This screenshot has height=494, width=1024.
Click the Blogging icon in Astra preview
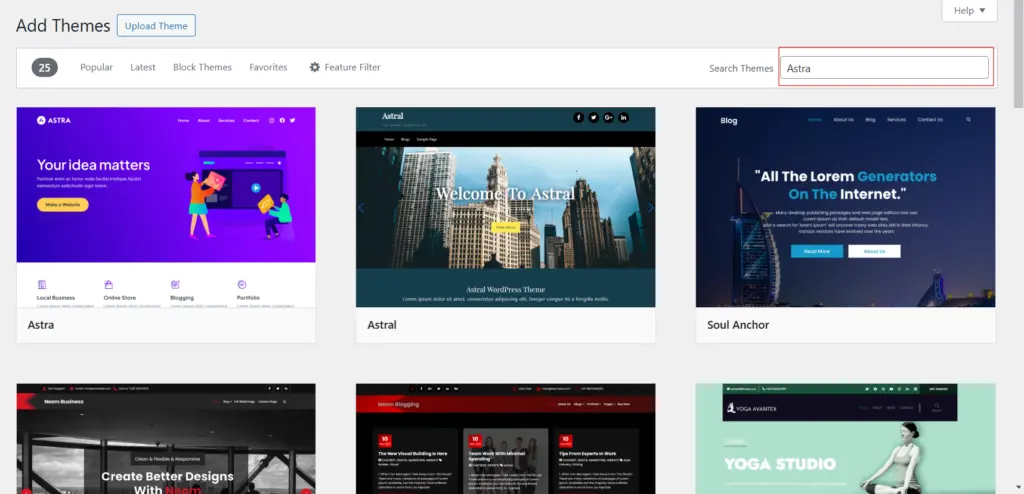[175, 285]
